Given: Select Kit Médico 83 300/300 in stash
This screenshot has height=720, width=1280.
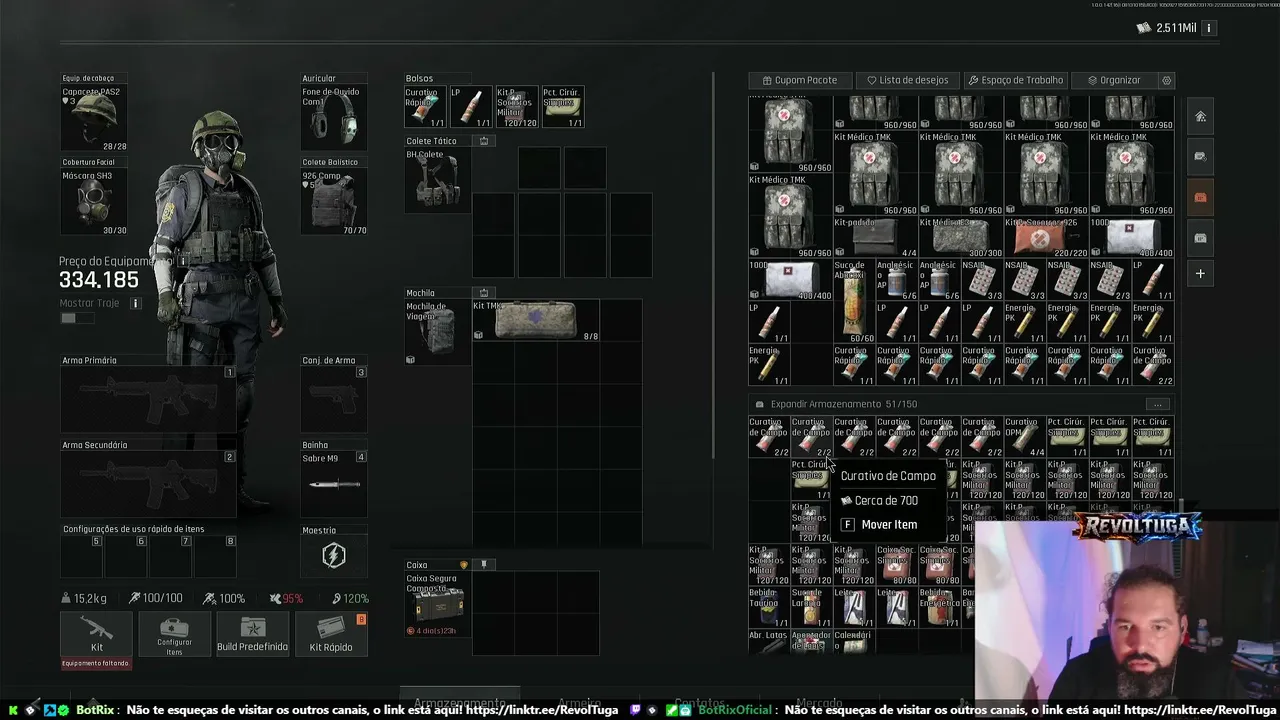Looking at the screenshot, I should (960, 237).
